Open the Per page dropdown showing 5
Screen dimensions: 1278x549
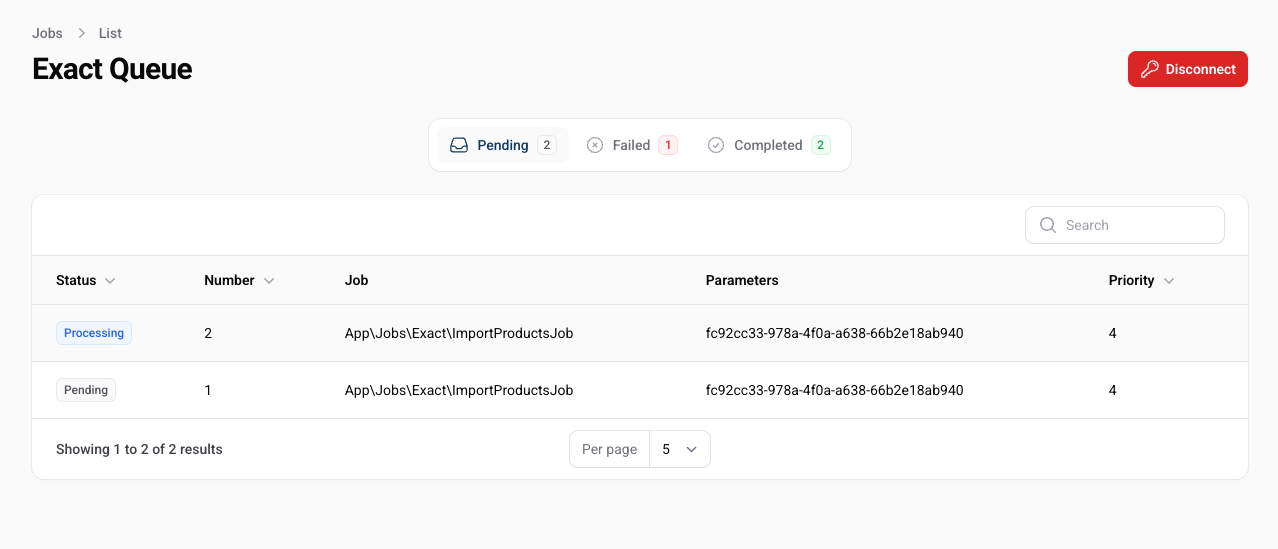coord(680,449)
